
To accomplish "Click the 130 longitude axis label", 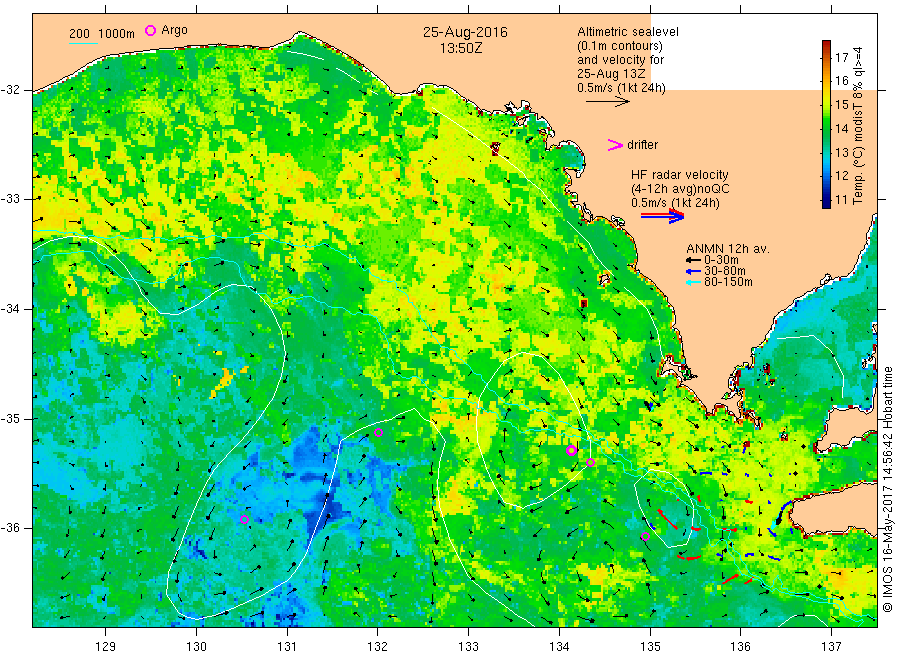I will (x=196, y=647).
